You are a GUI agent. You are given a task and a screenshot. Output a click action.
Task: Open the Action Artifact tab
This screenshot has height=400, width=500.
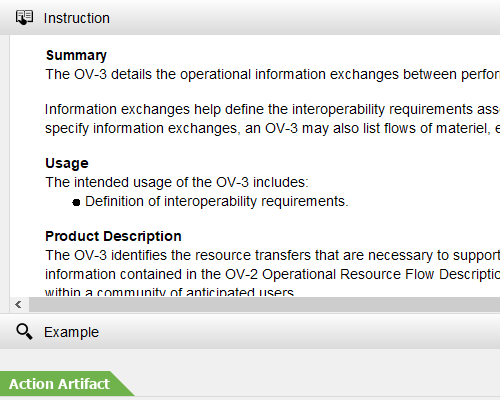pos(60,384)
